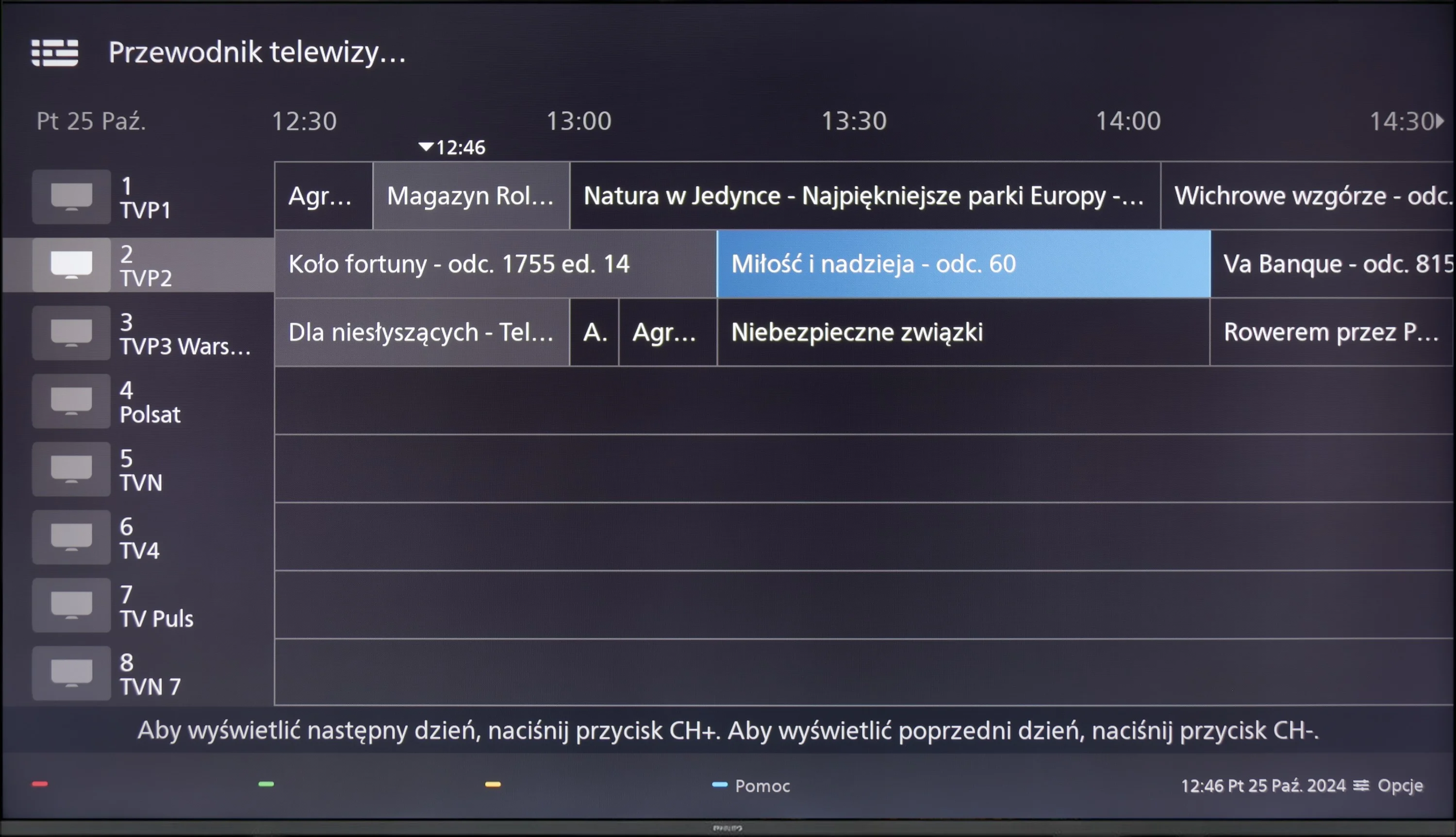Click the 13:00 time header
Image resolution: width=1456 pixels, height=837 pixels.
pos(579,121)
